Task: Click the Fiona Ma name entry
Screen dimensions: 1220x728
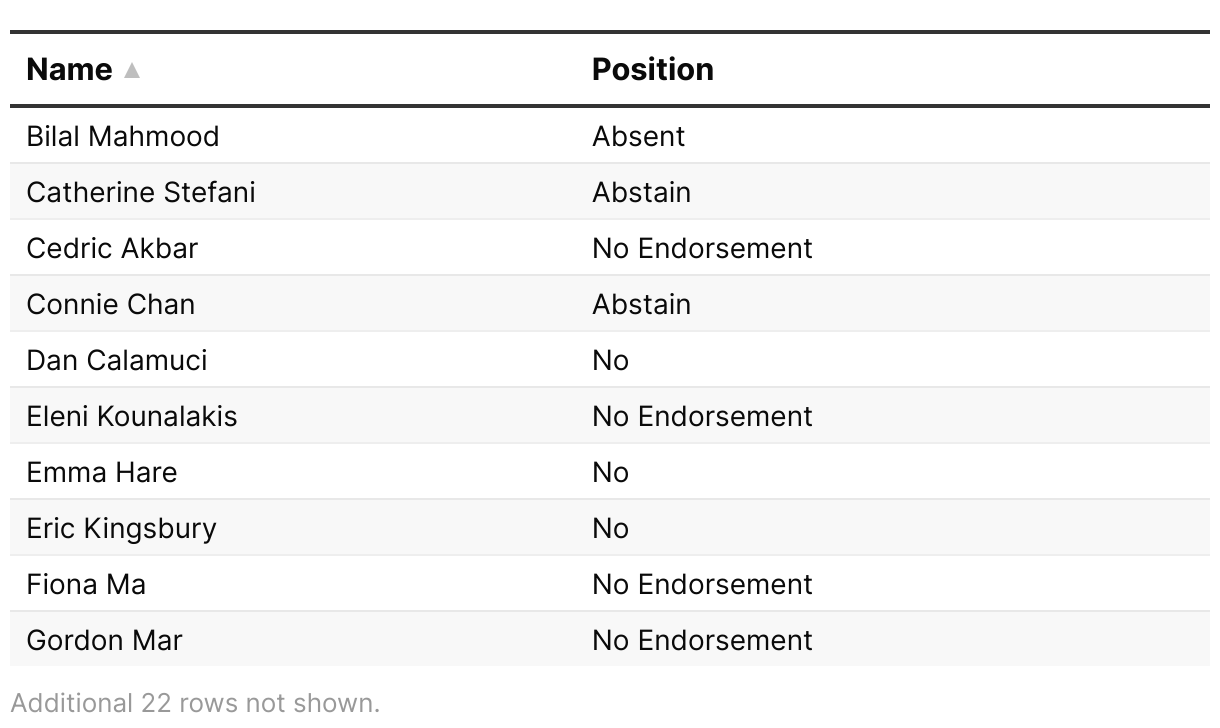Action: tap(86, 584)
